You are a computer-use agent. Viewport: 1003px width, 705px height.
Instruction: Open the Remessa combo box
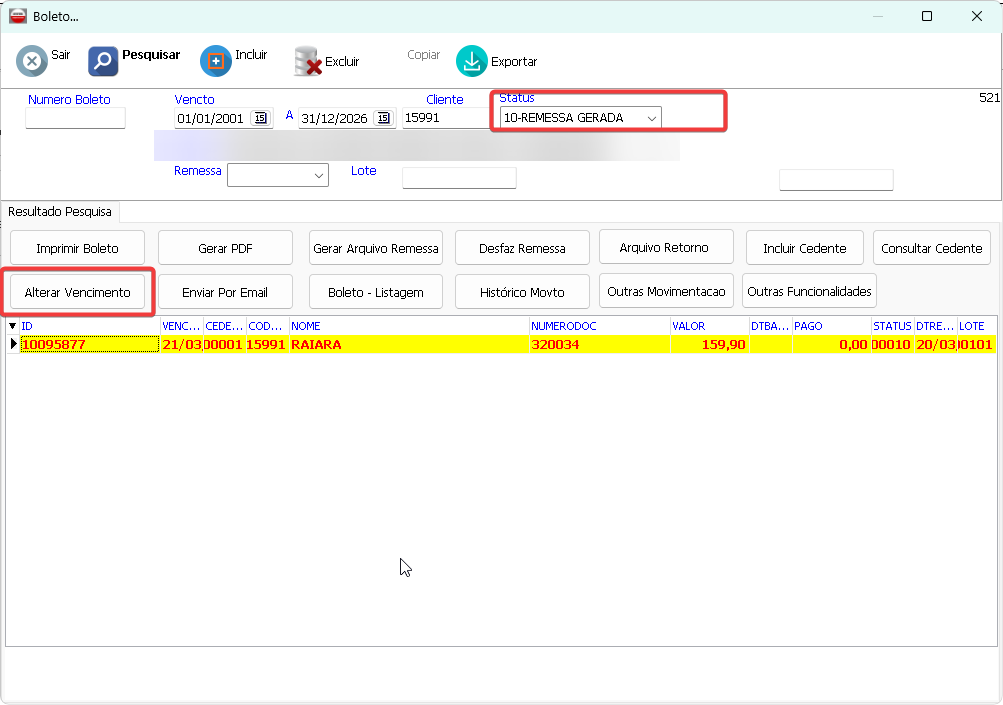coord(319,175)
